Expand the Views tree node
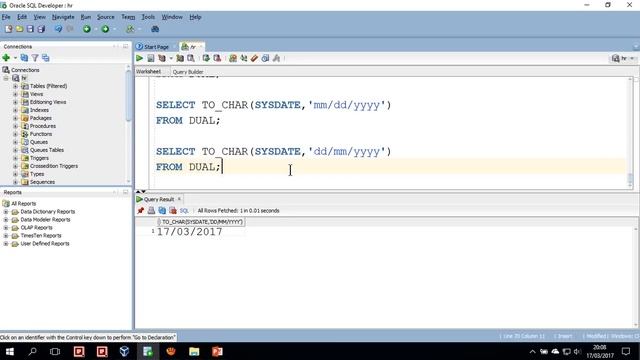640x360 pixels. pos(16,94)
